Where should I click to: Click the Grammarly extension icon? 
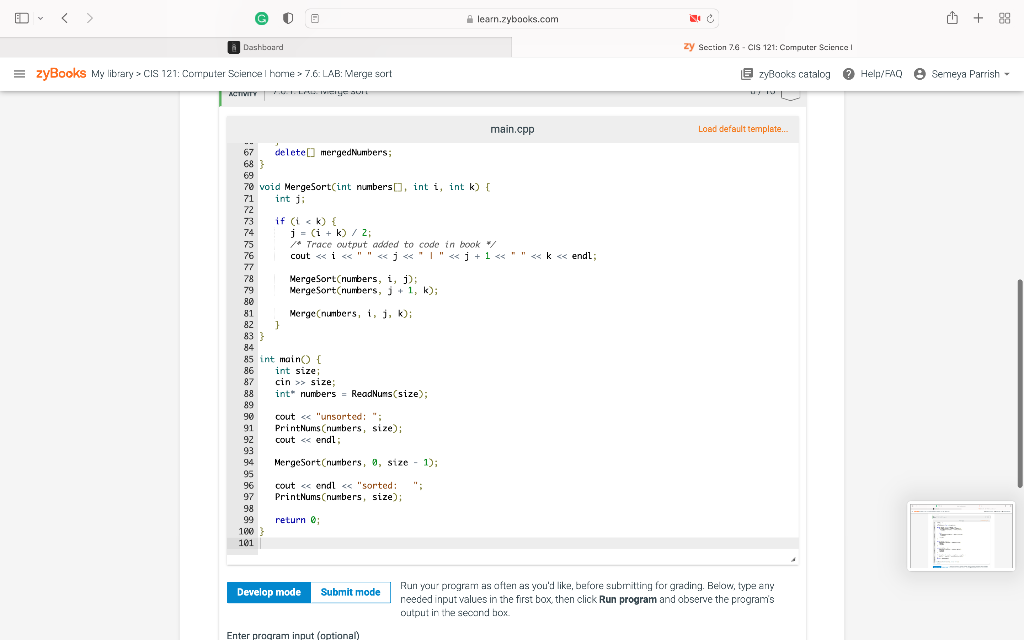click(x=260, y=17)
